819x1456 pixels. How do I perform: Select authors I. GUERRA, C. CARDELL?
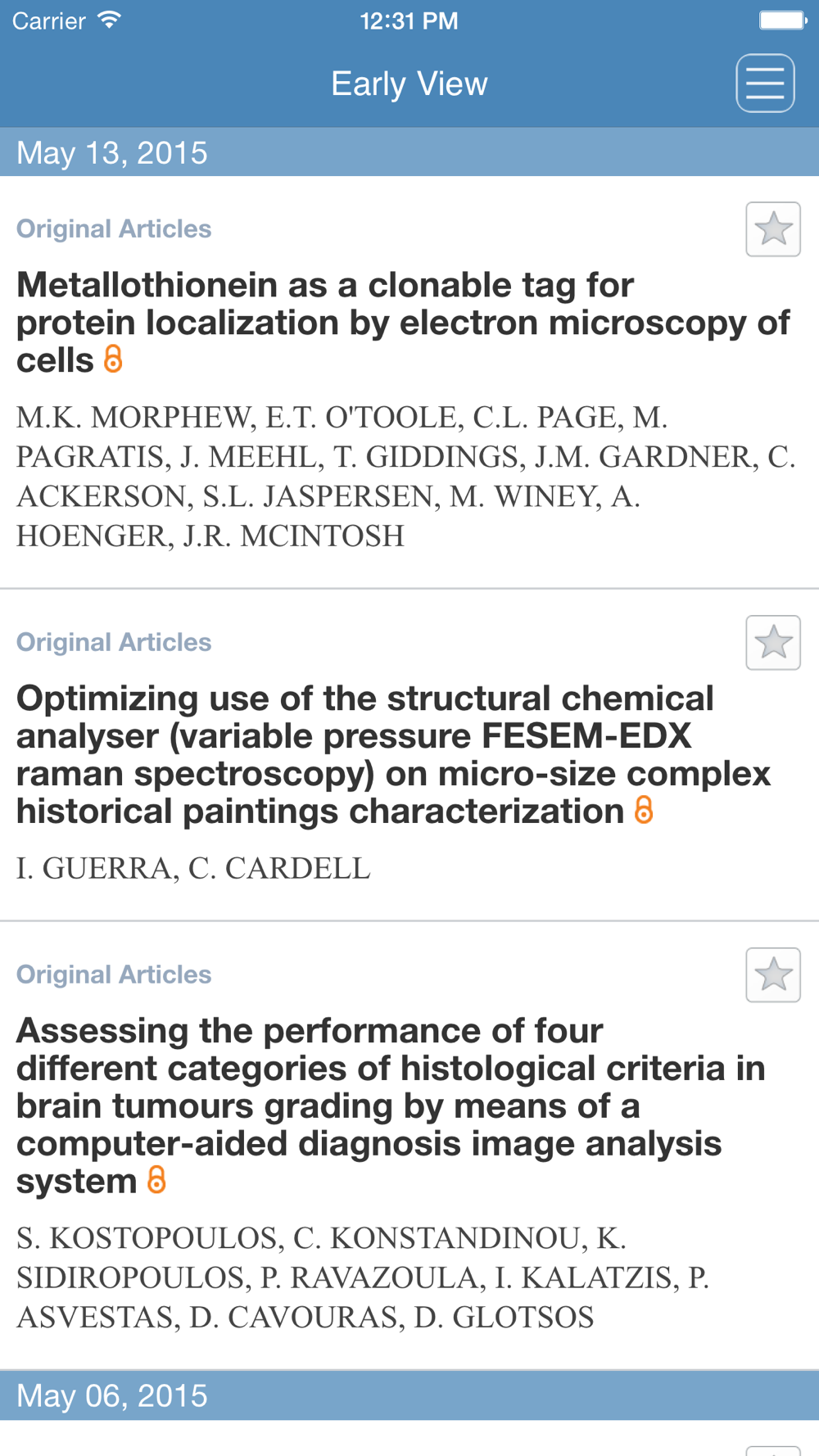pos(193,868)
